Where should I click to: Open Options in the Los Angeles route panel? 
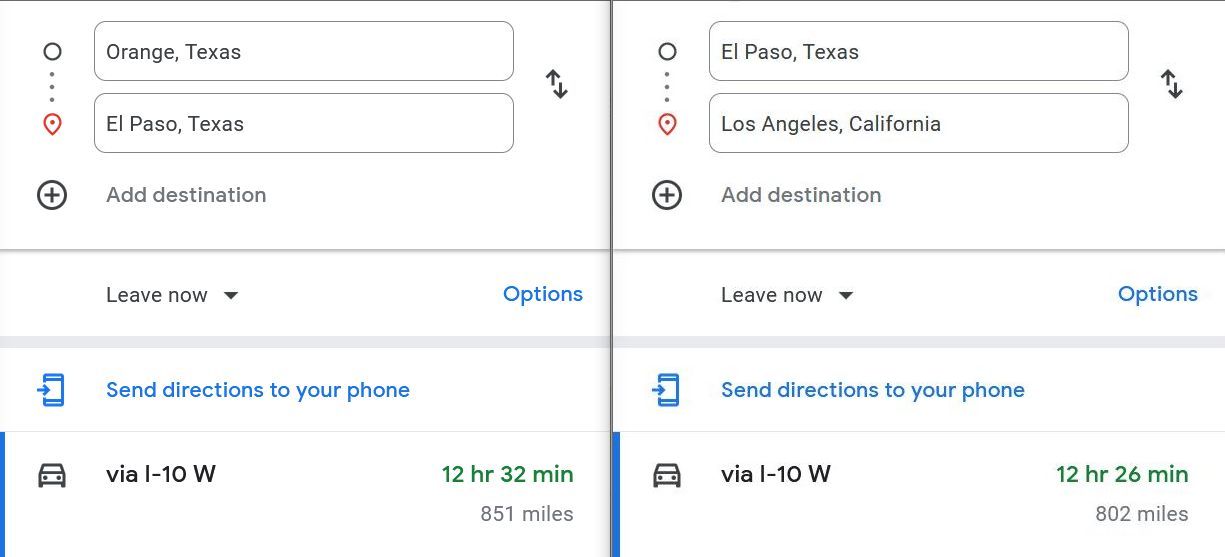pos(1158,294)
